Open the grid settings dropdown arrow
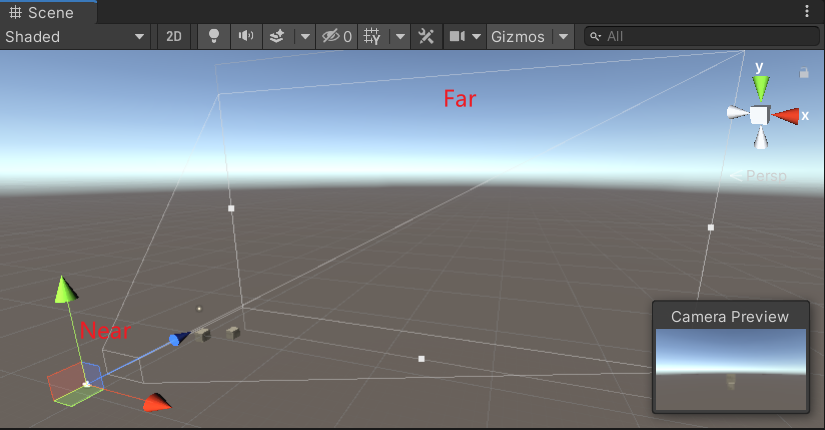The image size is (825, 430). [x=400, y=37]
